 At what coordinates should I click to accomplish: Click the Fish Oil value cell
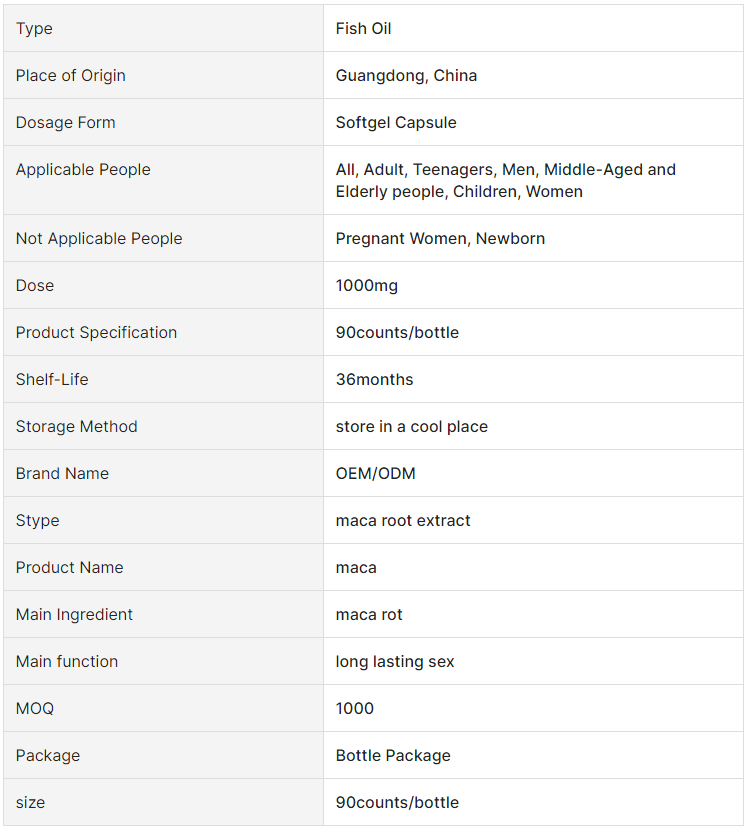coord(533,29)
